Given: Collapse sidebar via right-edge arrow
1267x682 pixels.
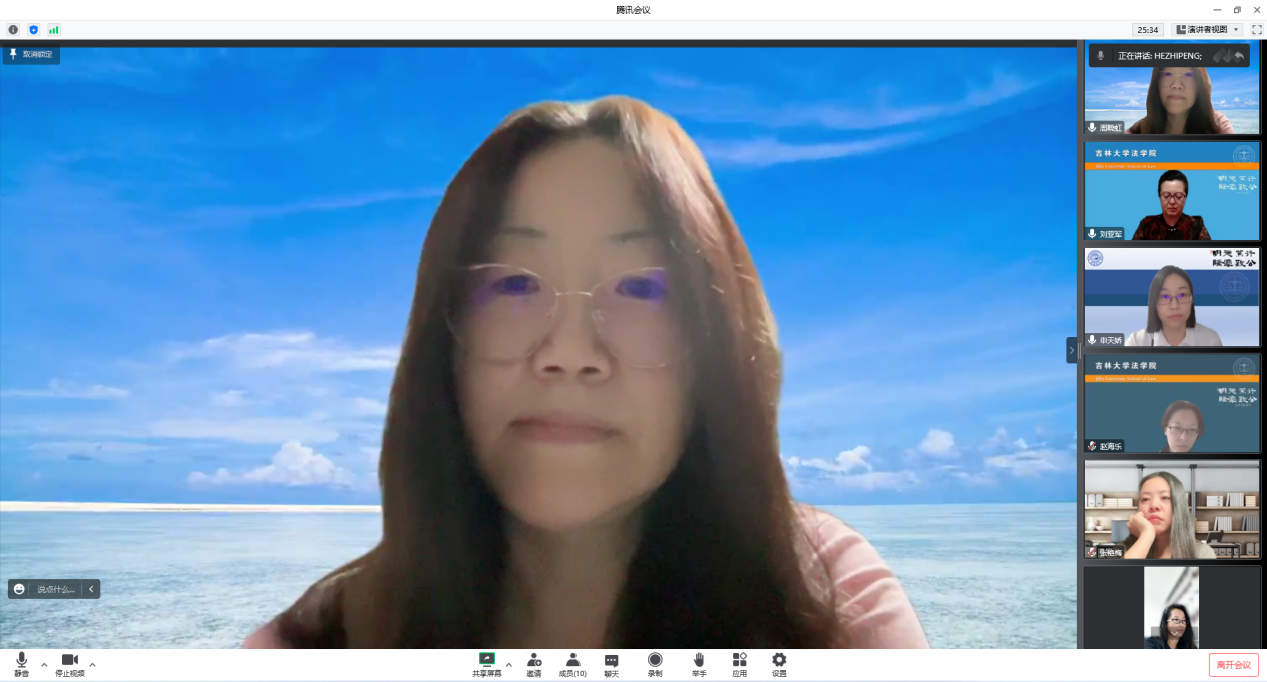Looking at the screenshot, I should (1070, 350).
